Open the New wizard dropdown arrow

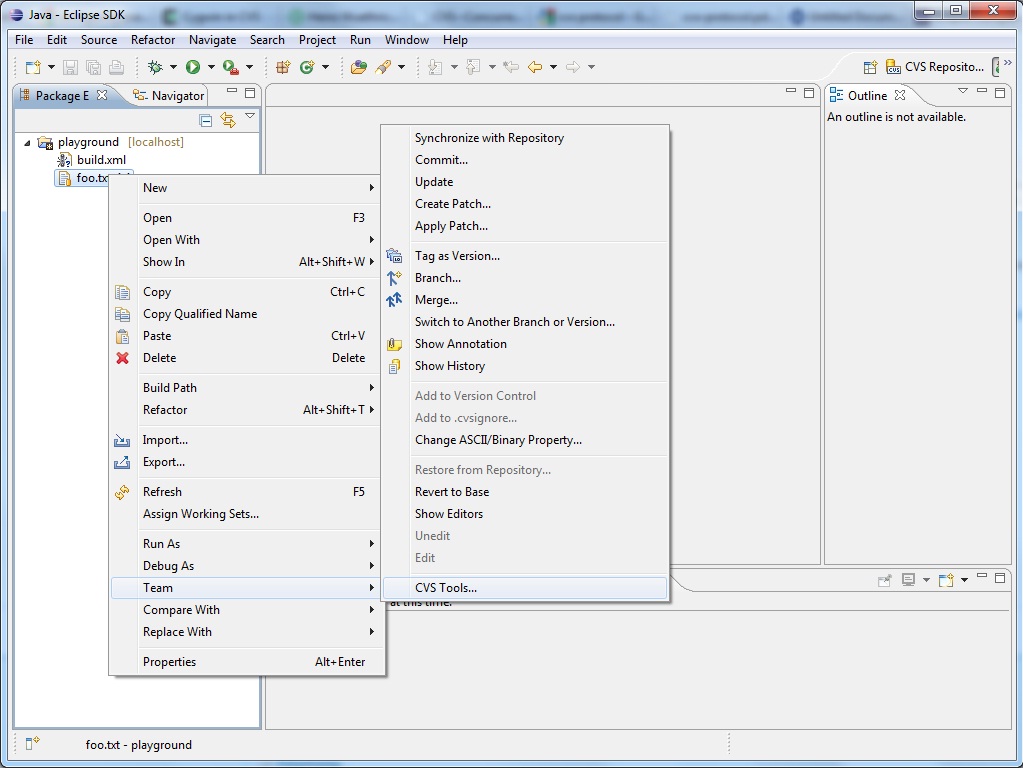51,67
